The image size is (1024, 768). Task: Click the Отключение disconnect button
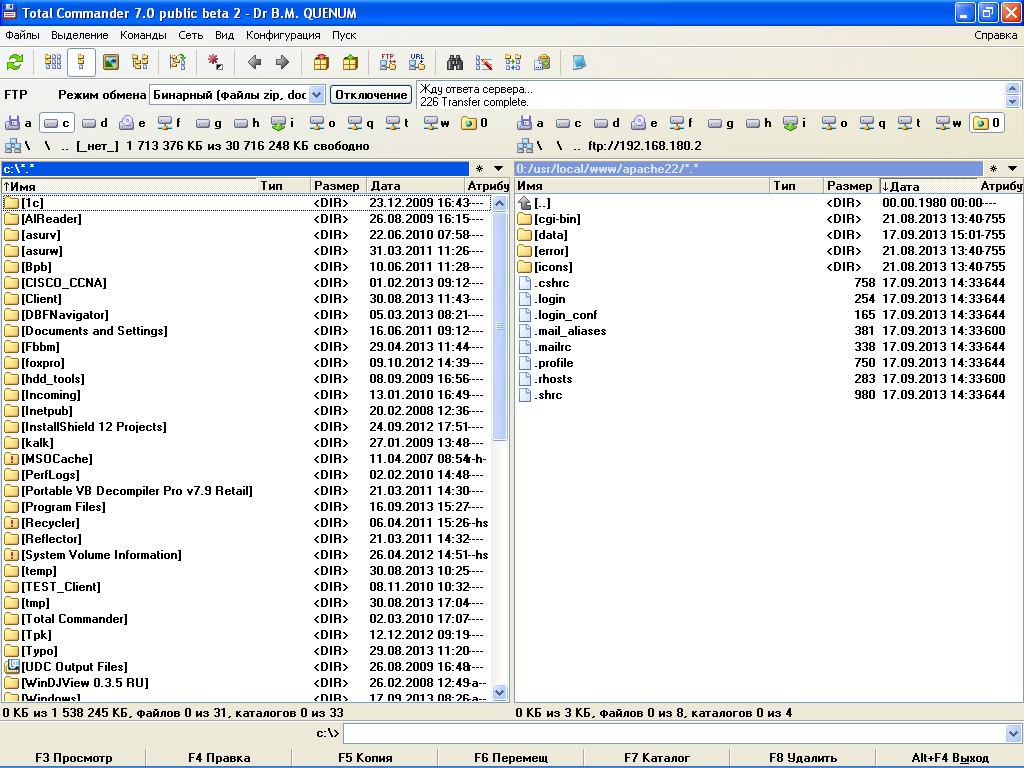tap(371, 95)
